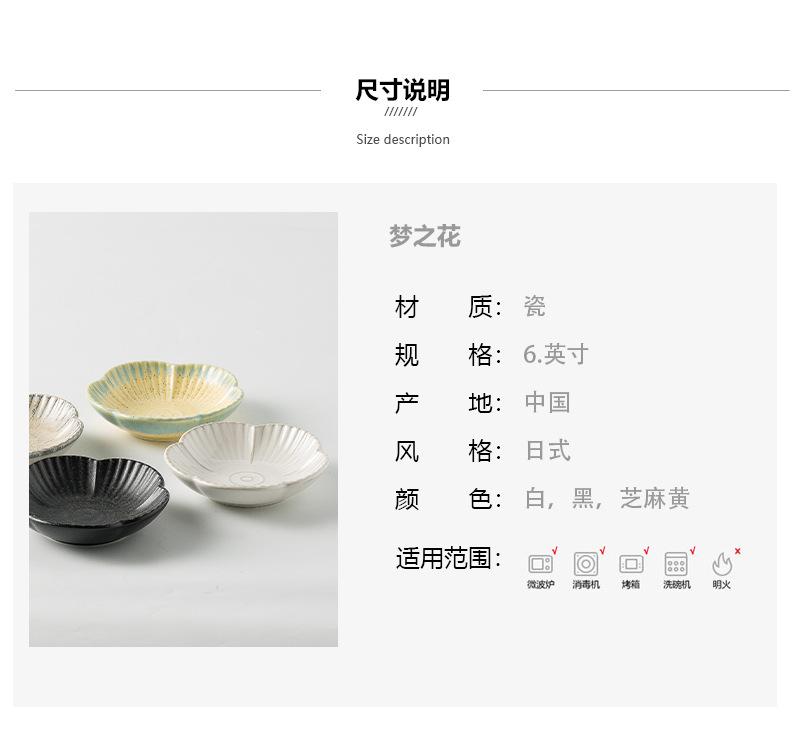Click the red X above the flame icon
The height and width of the screenshot is (732, 800).
738,551
